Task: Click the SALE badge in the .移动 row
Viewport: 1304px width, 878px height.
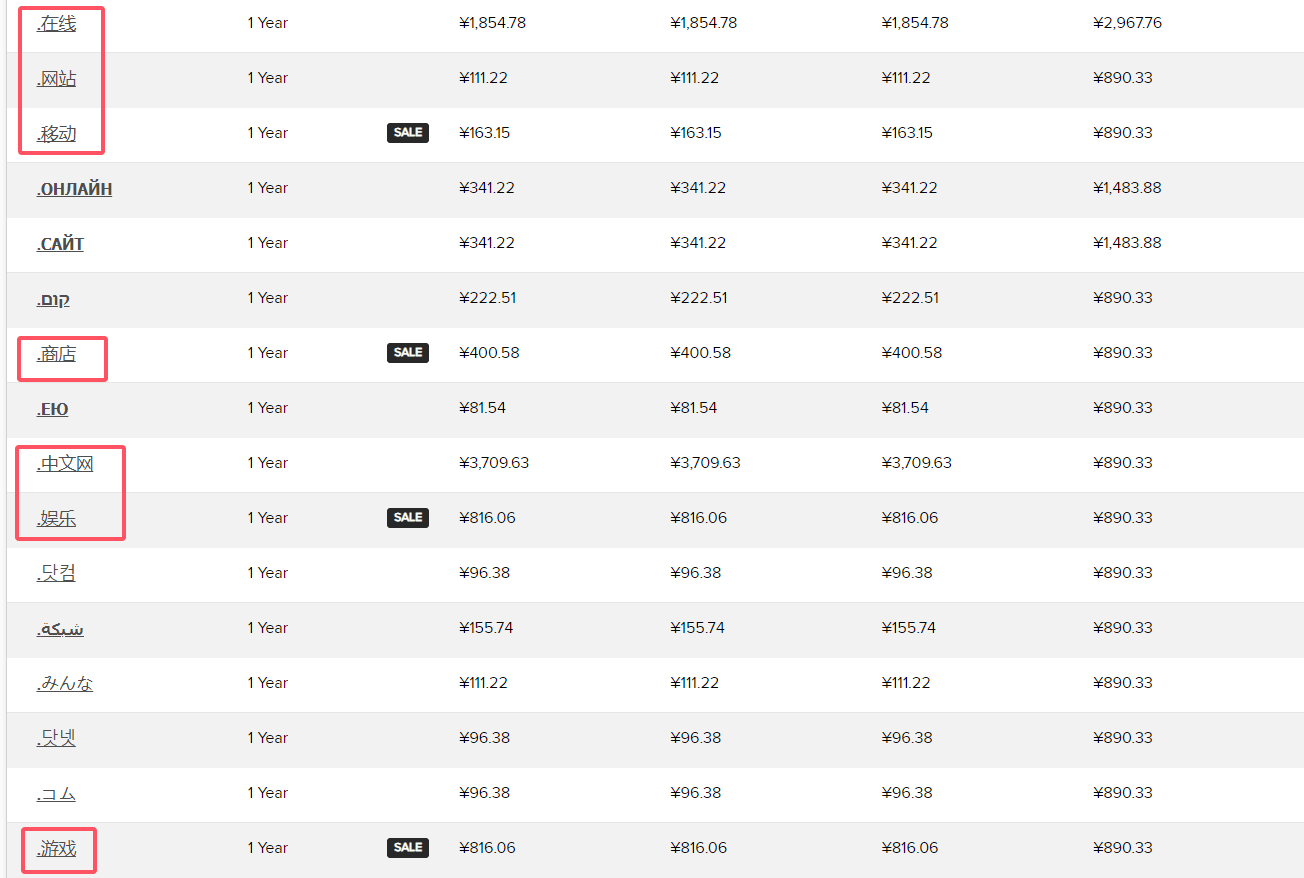Action: pos(408,133)
